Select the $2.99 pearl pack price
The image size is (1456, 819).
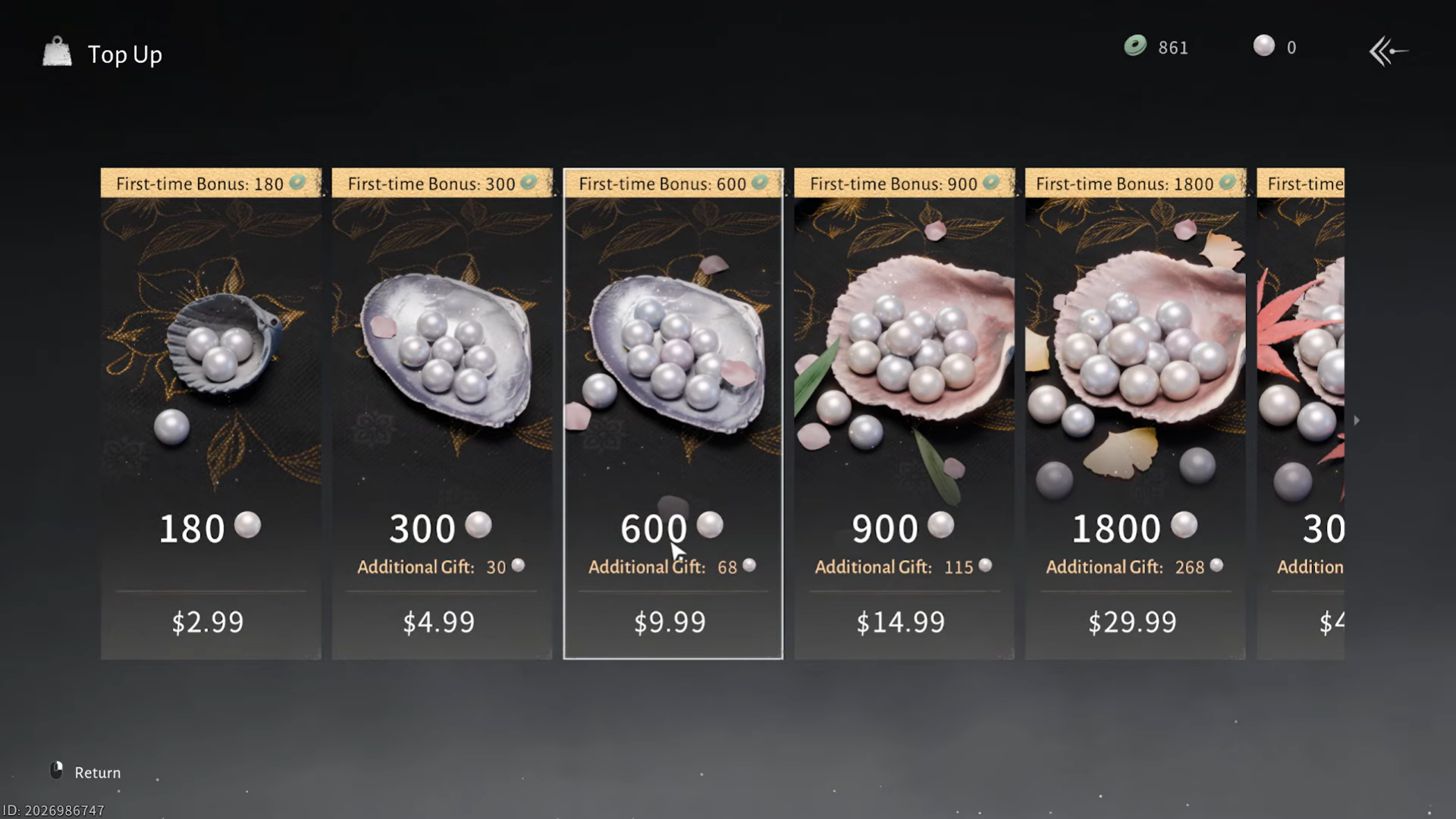208,623
